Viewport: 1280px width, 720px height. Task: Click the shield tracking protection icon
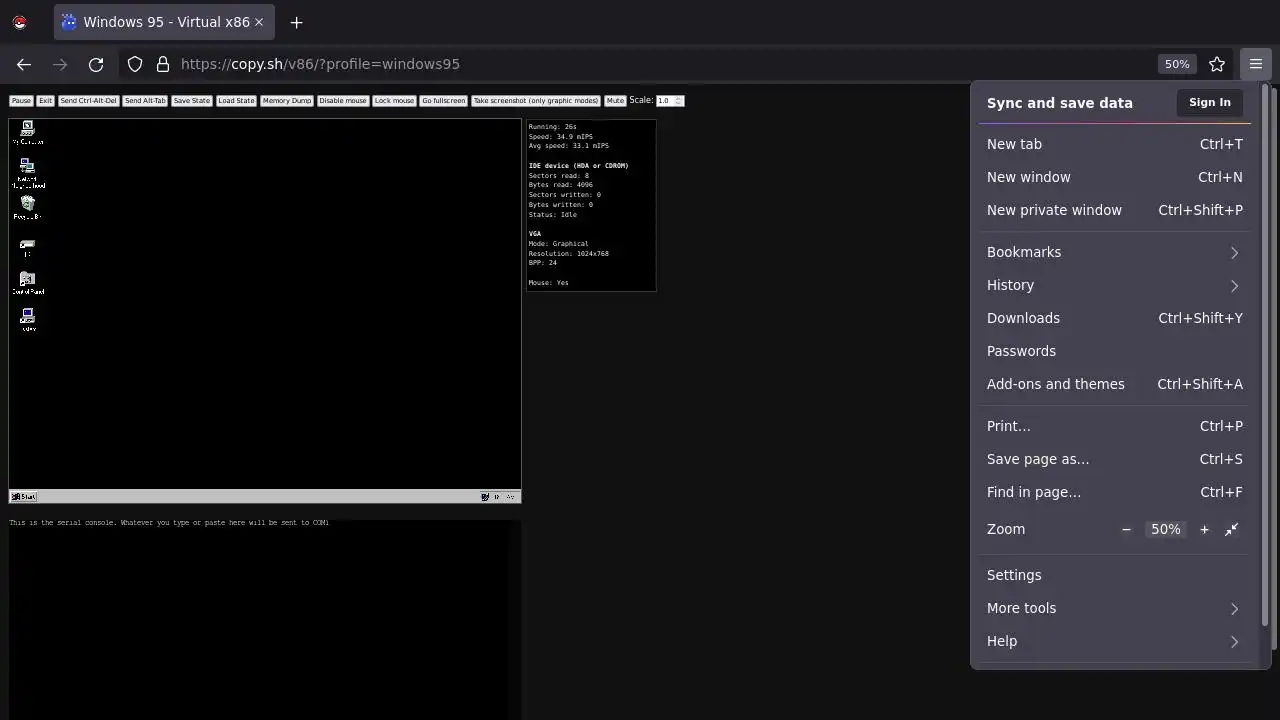point(135,64)
